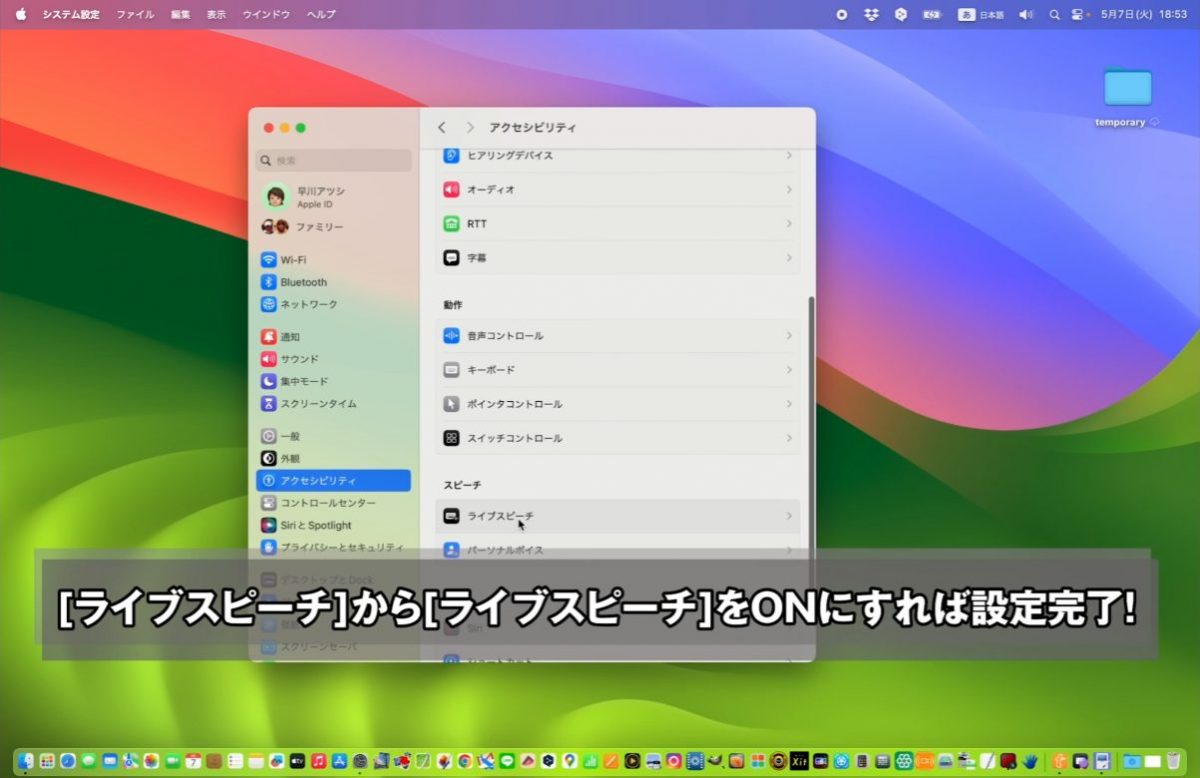This screenshot has height=778, width=1200.
Task: Open Bluetooth settings in the sidebar
Action: pos(333,282)
